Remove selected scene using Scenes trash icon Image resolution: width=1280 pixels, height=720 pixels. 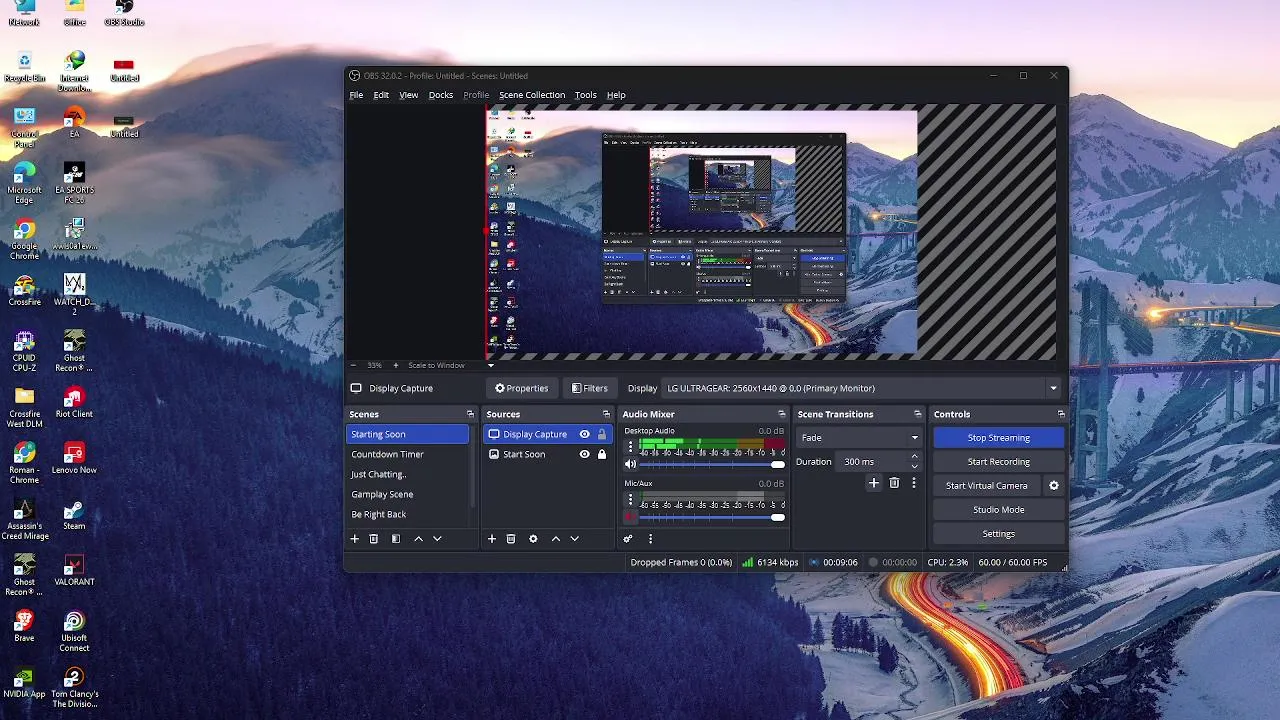point(374,539)
